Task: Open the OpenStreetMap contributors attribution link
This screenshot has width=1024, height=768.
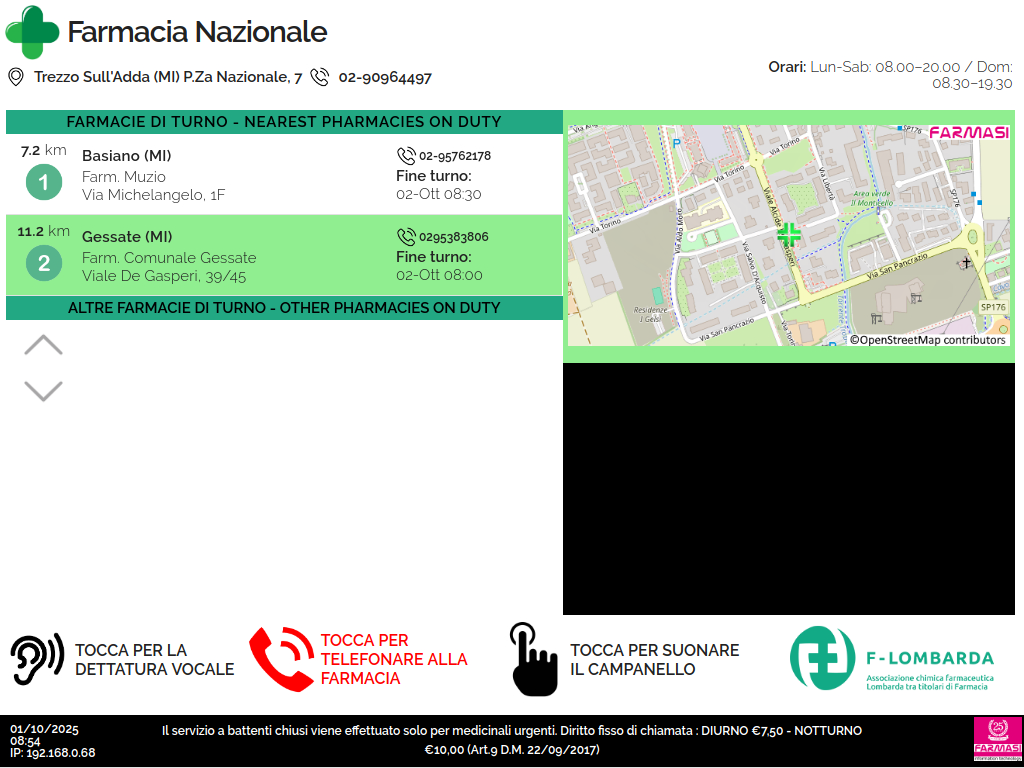Action: pos(928,340)
